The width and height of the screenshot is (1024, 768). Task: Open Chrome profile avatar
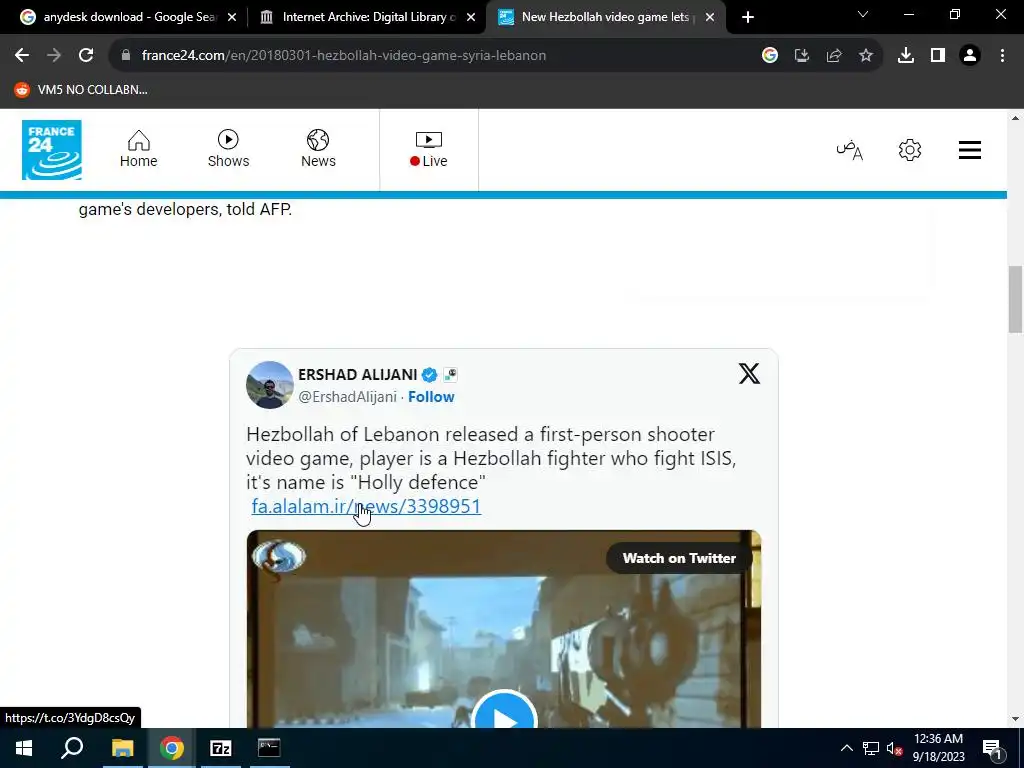pos(970,56)
